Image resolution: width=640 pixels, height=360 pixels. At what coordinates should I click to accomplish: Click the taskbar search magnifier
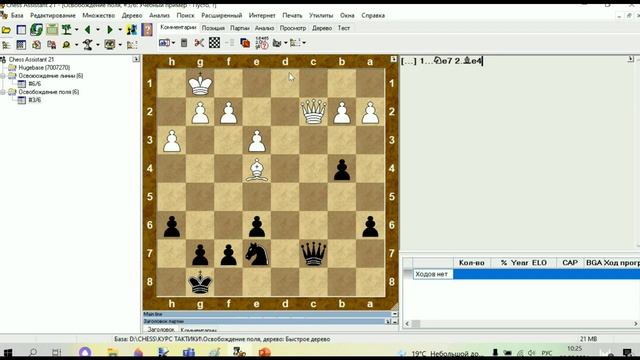coord(33,352)
